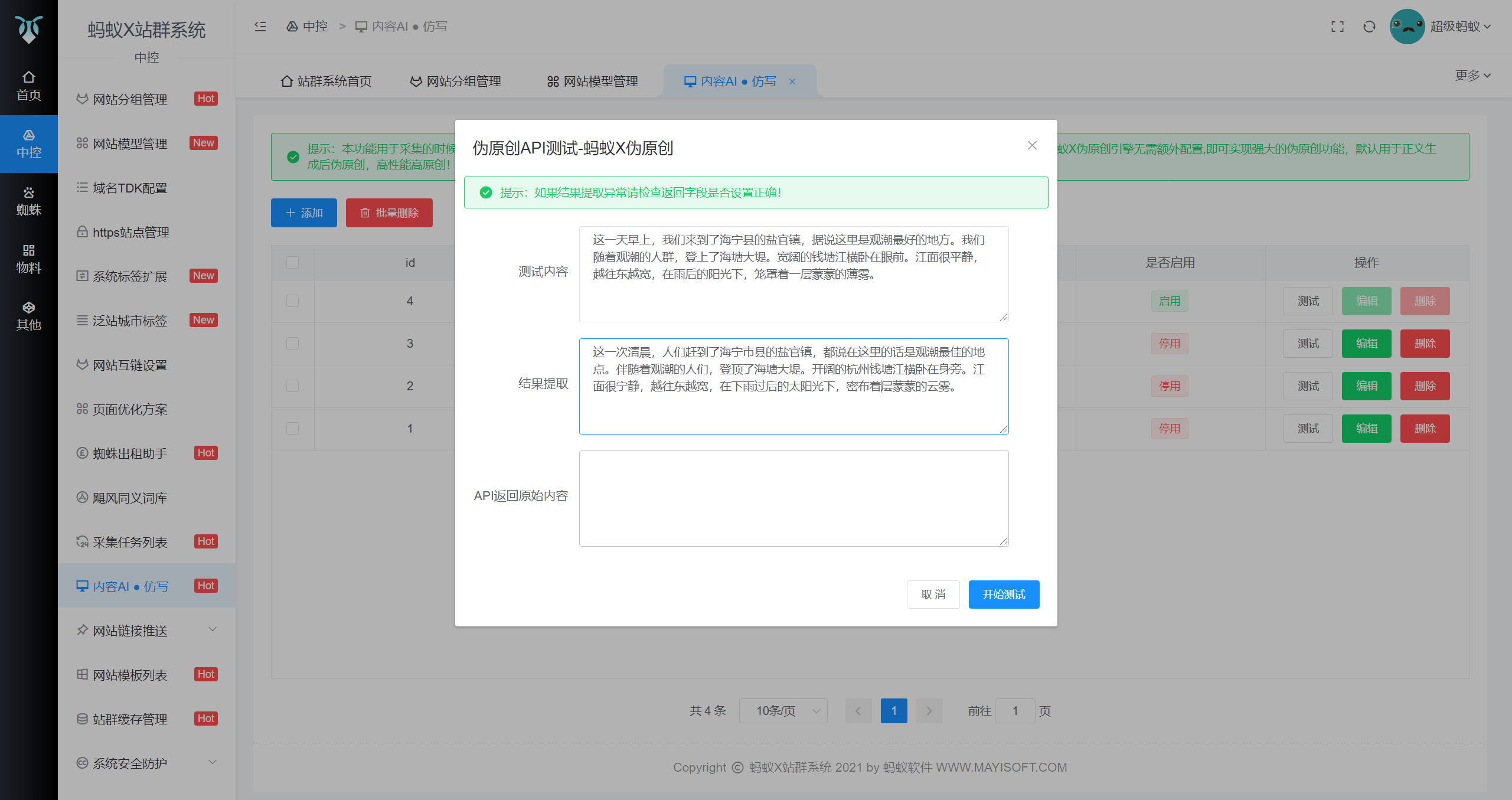Click the home icon in left rail
1512x800 pixels.
(28, 77)
